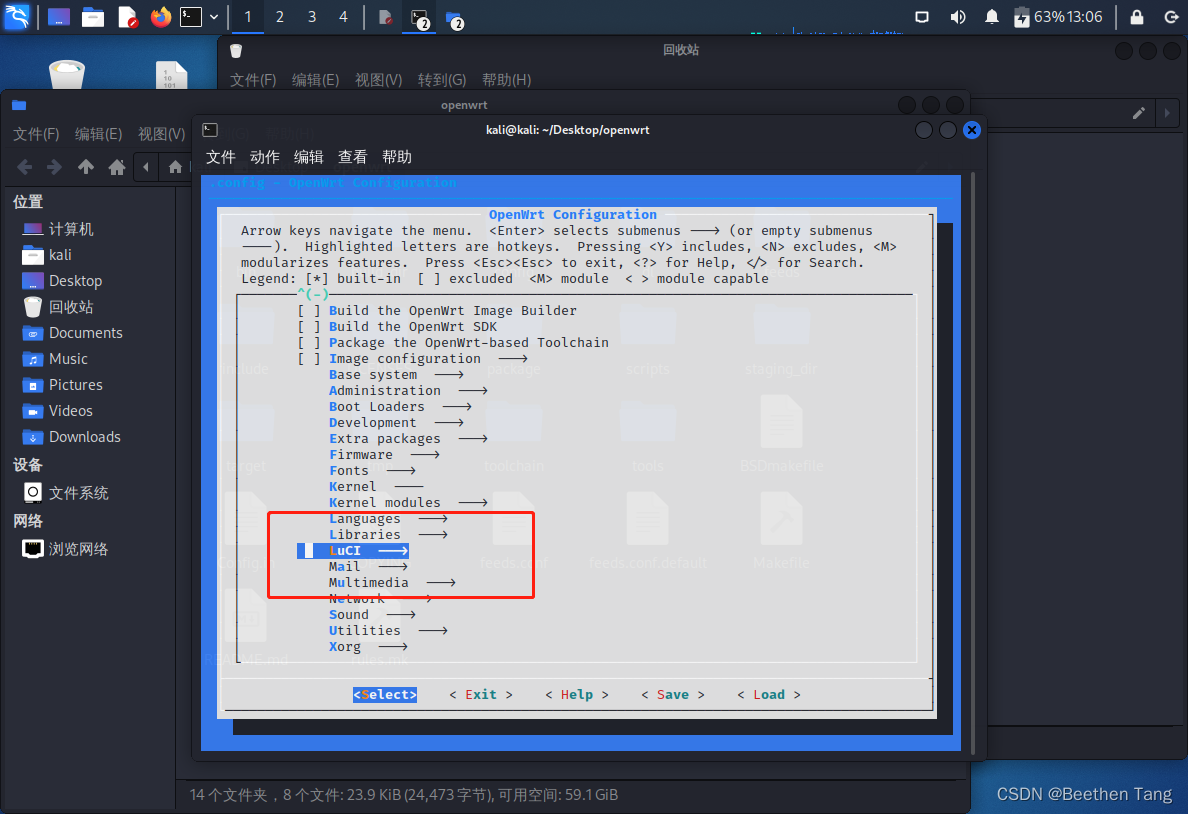Click the pencil edit path icon
Viewport: 1188px width, 814px height.
point(1138,113)
